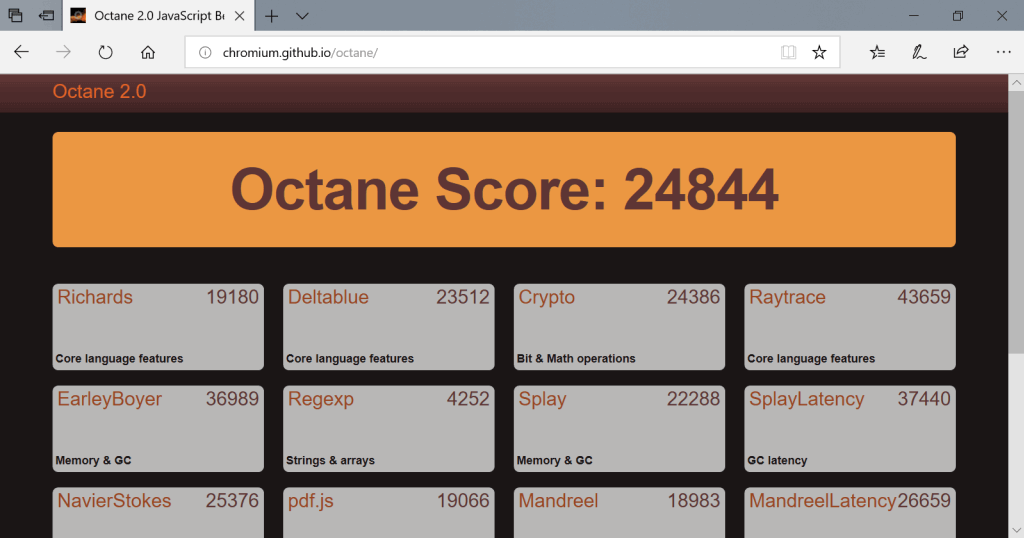Add notes with the pen icon
Image resolution: width=1024 pixels, height=538 pixels.
(919, 52)
